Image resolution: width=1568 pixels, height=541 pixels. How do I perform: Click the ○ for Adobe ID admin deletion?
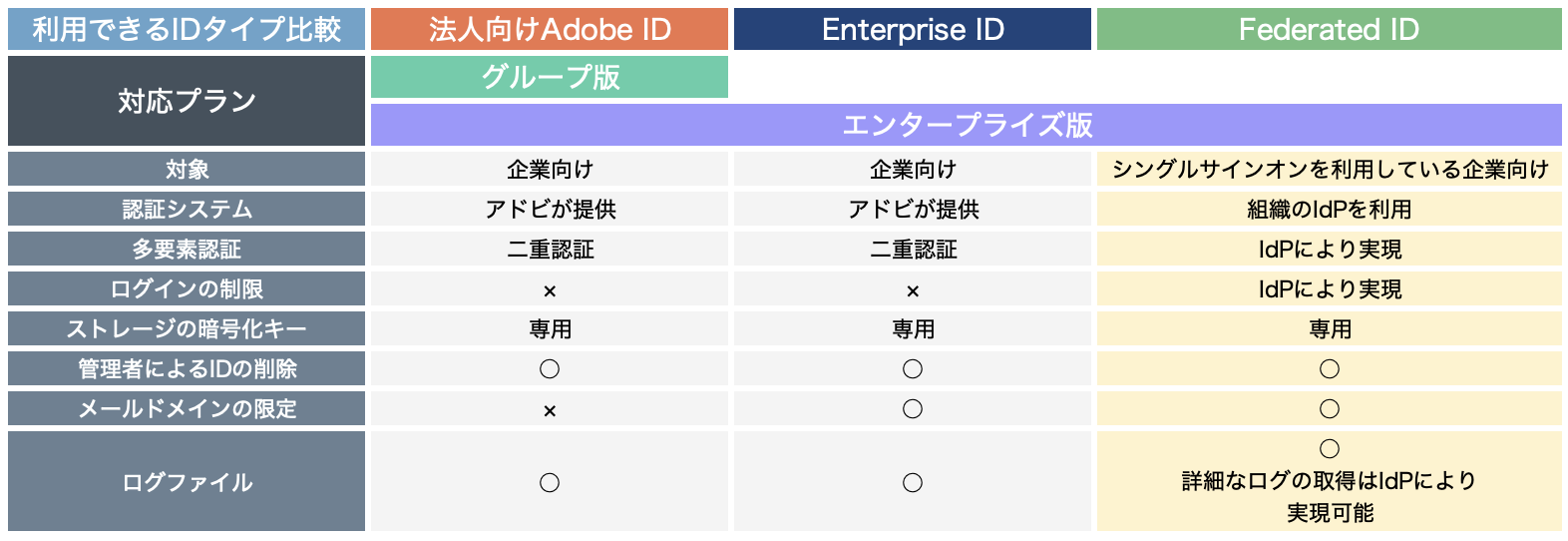(x=550, y=369)
